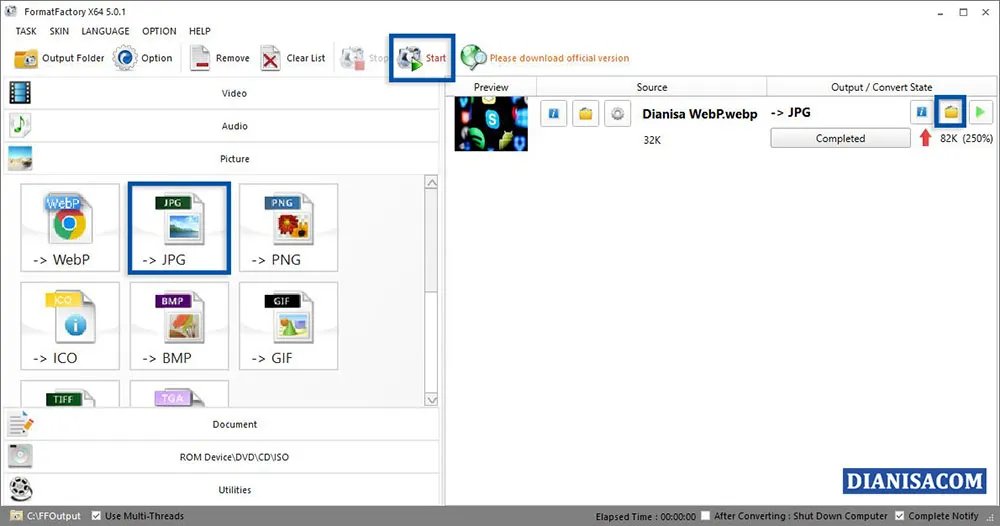This screenshot has width=1000, height=526.
Task: Click the green play output icon
Action: (980, 112)
